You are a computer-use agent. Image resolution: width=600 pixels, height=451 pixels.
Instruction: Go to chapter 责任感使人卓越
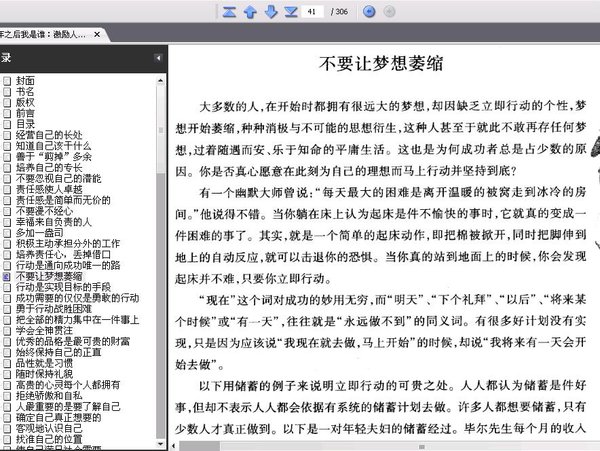coord(49,189)
